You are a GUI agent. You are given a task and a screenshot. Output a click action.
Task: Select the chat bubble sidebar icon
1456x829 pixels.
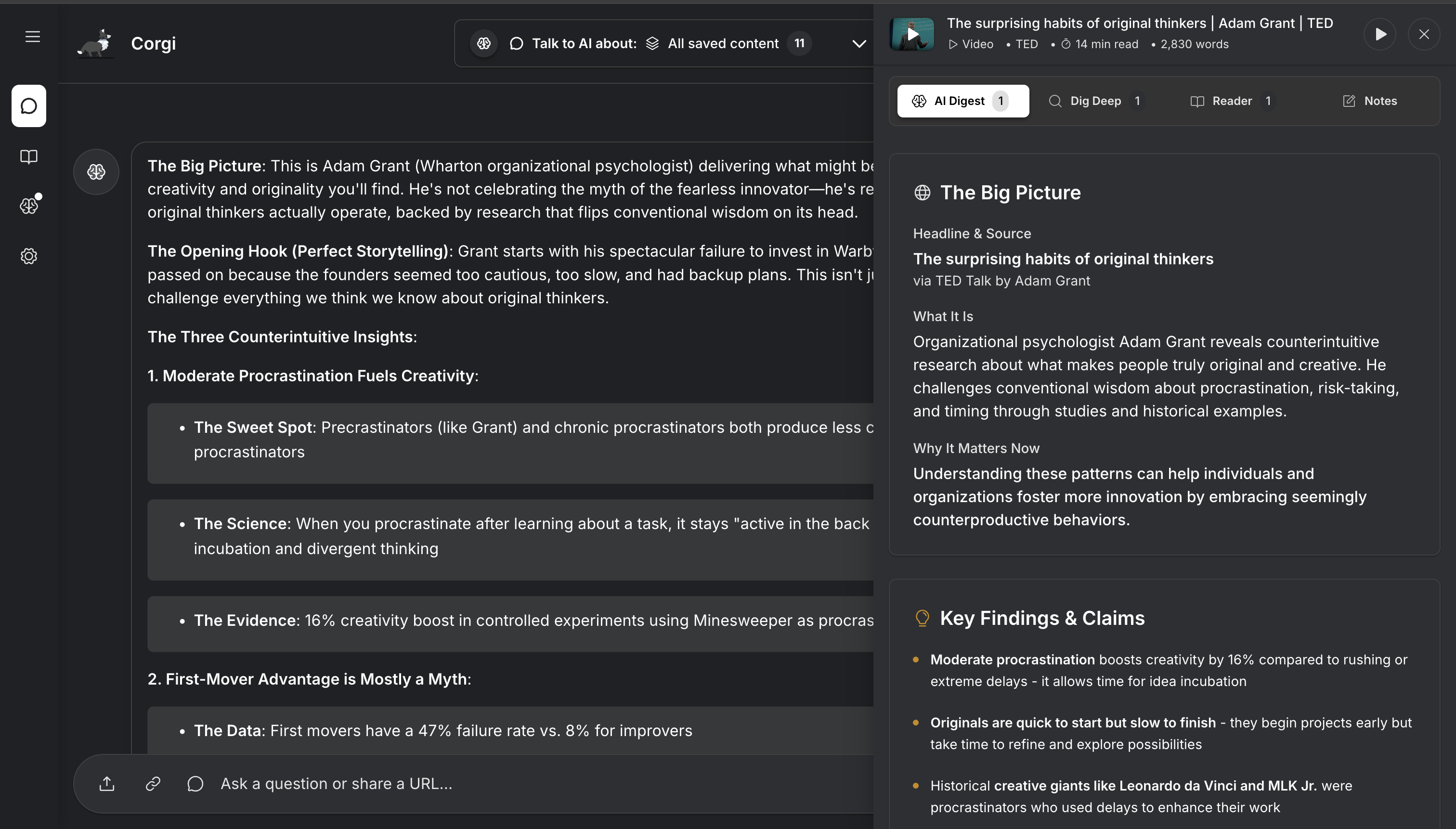(28, 106)
